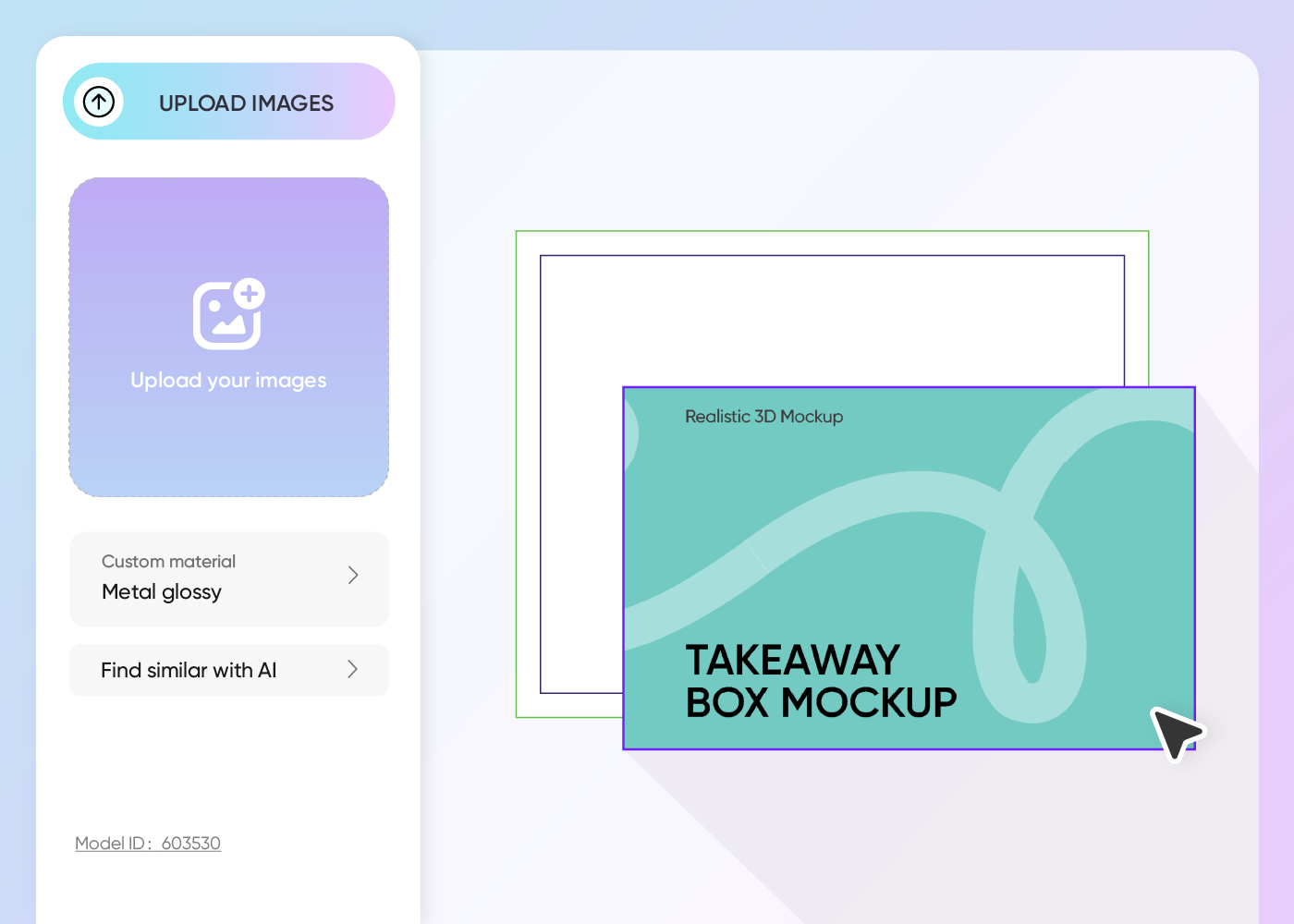Click the UPLOAD IMAGES button
Image resolution: width=1294 pixels, height=924 pixels.
point(228,102)
